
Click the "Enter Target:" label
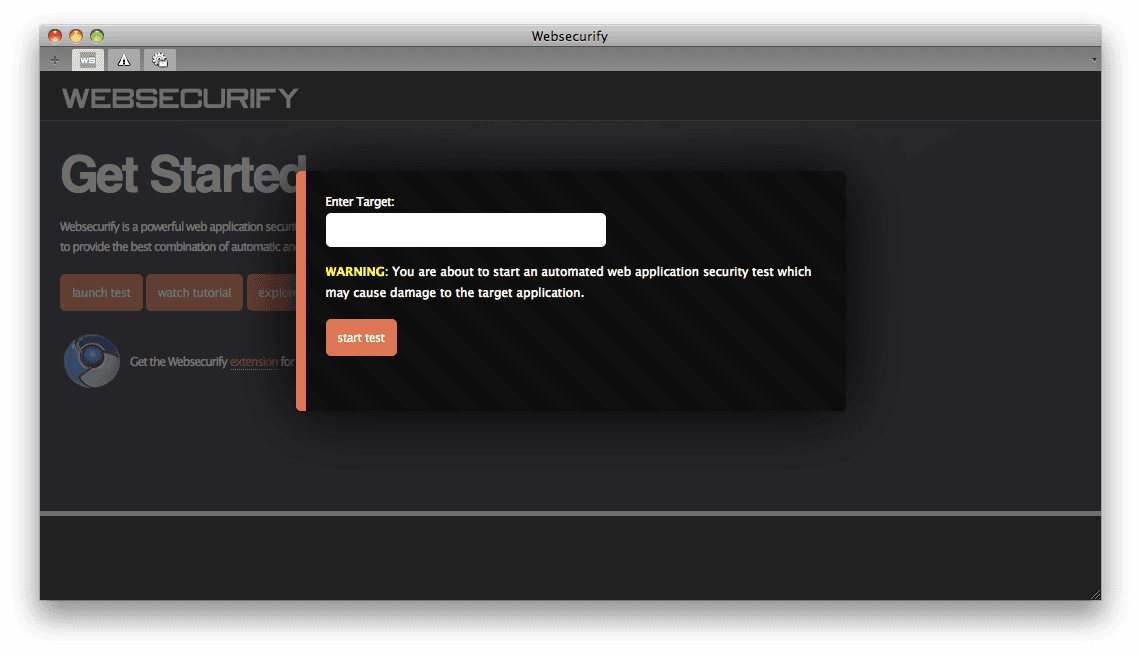click(359, 202)
